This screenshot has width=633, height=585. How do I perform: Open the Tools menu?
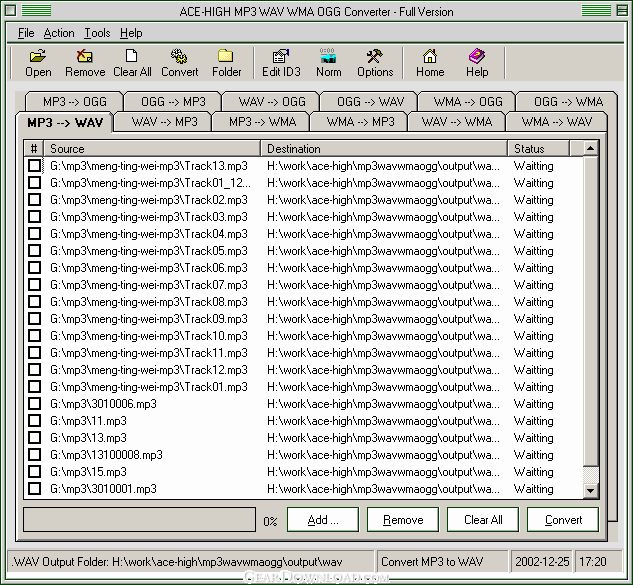[x=97, y=33]
